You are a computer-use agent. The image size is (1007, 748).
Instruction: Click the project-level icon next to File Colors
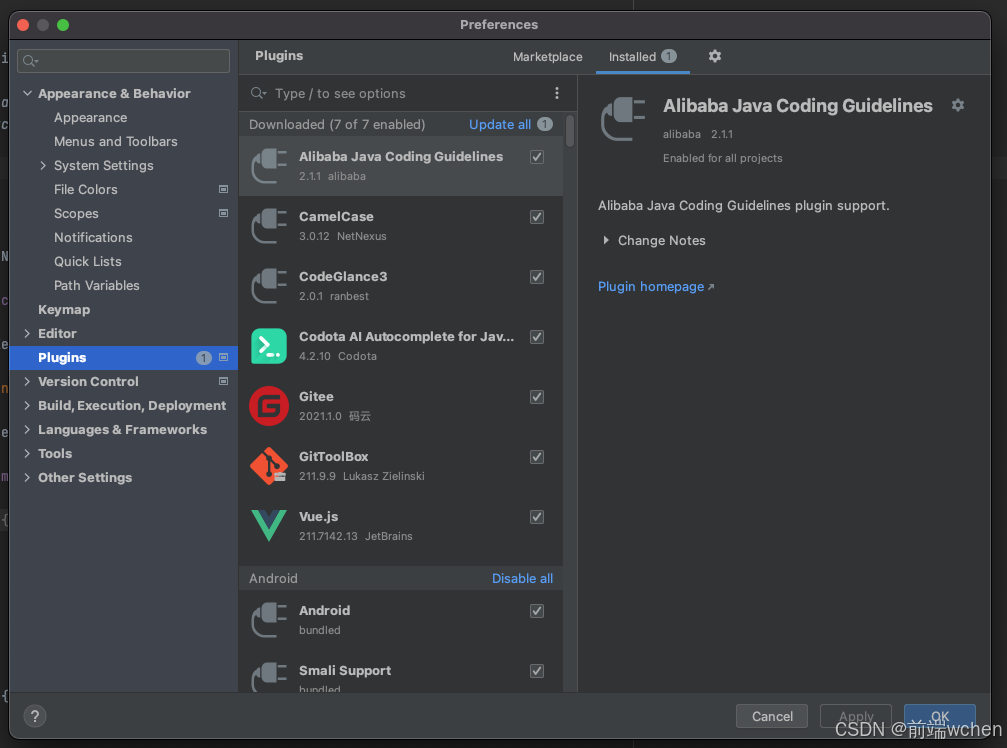[x=223, y=189]
